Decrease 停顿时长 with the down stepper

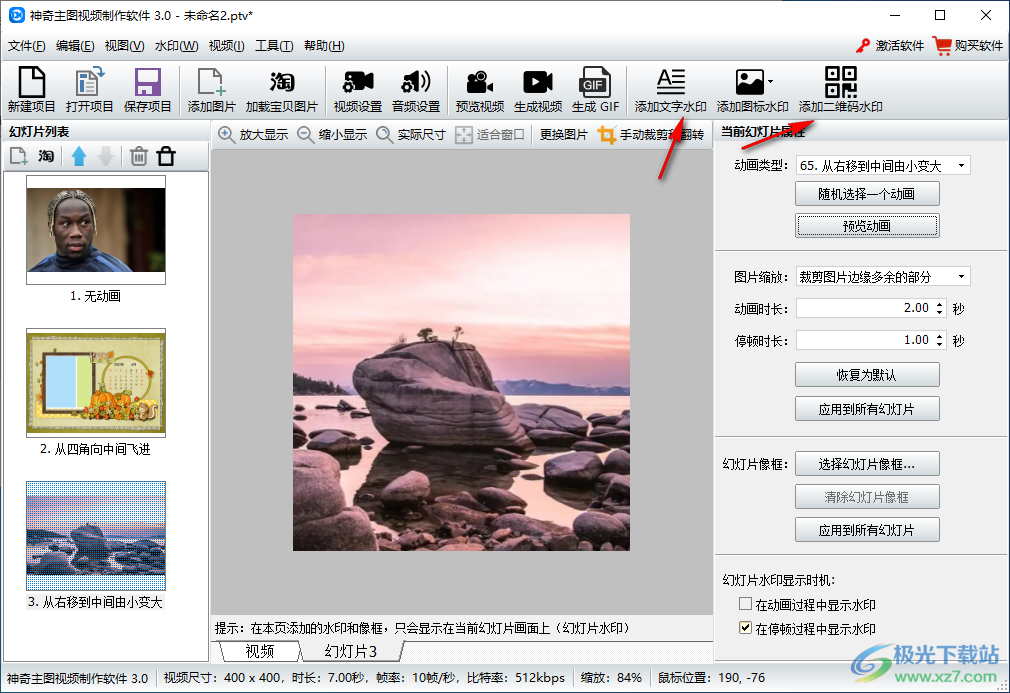click(x=940, y=345)
